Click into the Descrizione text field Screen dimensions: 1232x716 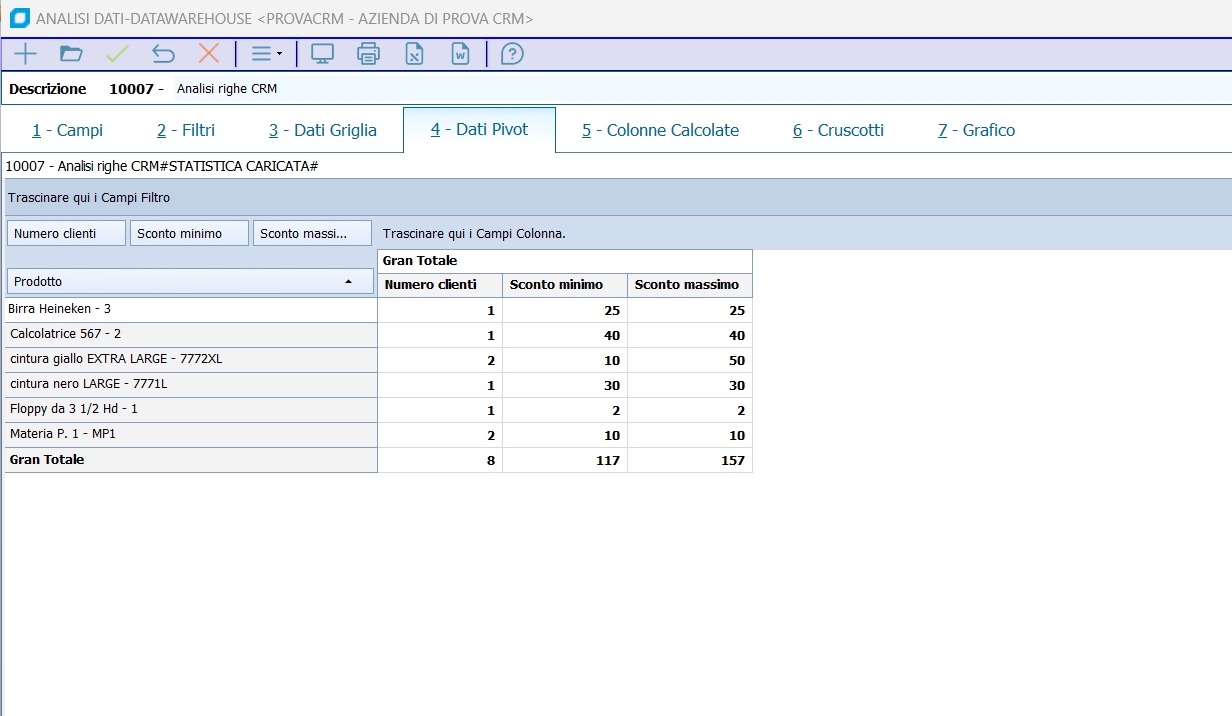600,89
